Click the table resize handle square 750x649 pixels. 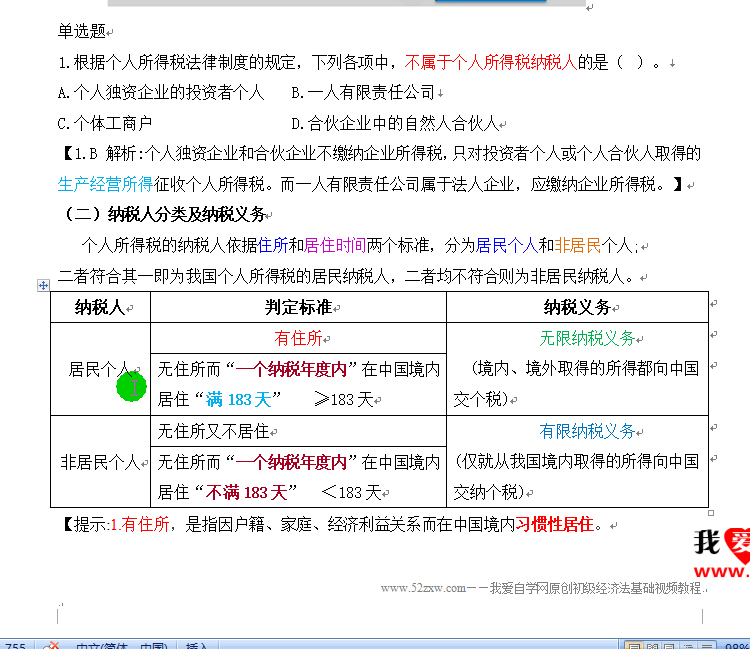711,513
